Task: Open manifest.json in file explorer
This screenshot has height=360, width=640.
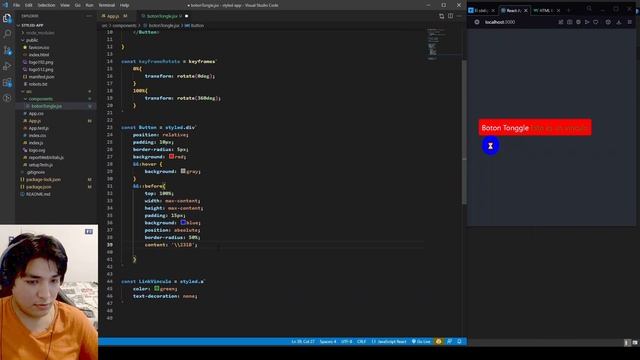Action: 41,77
